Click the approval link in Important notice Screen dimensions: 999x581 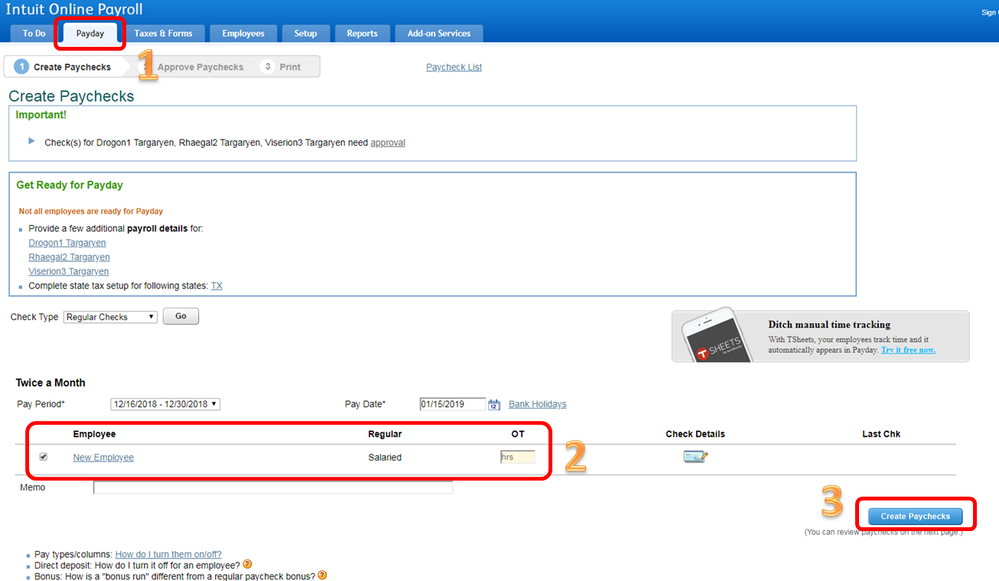pos(387,143)
